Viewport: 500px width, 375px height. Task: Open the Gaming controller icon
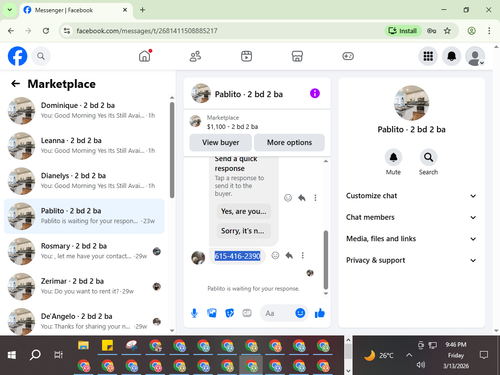348,56
